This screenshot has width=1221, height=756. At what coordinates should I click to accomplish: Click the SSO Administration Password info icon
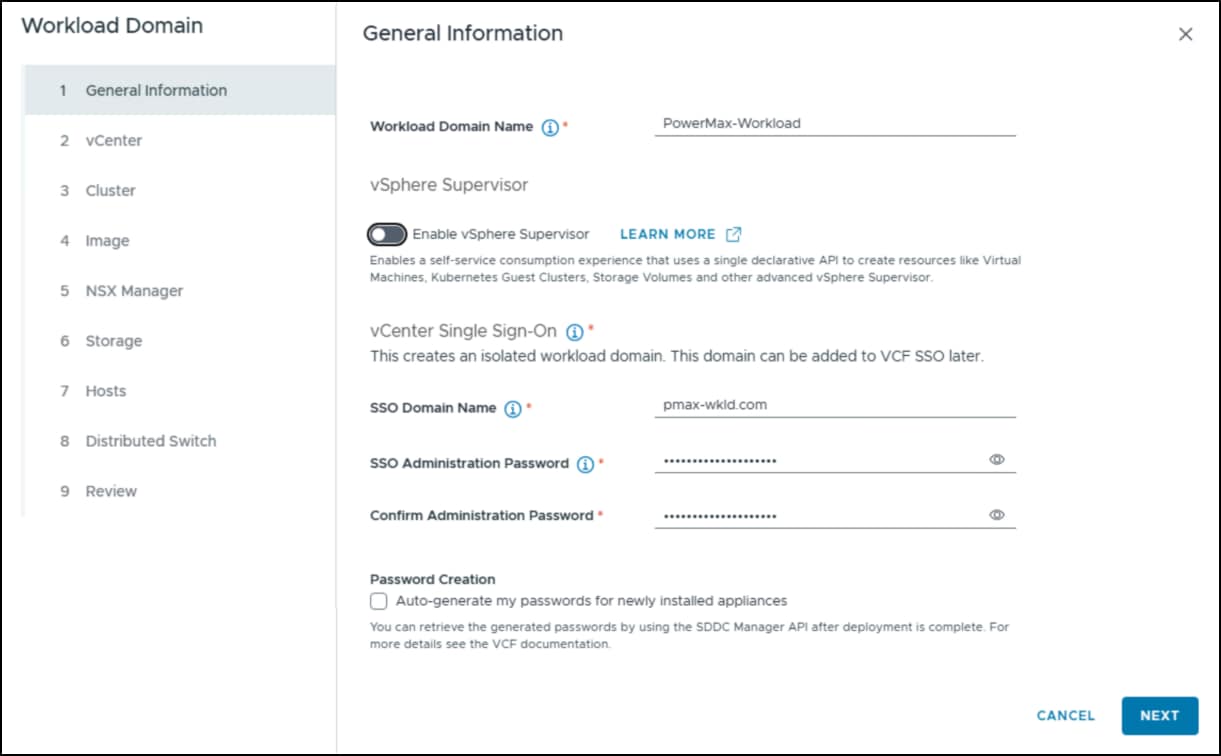click(x=585, y=464)
